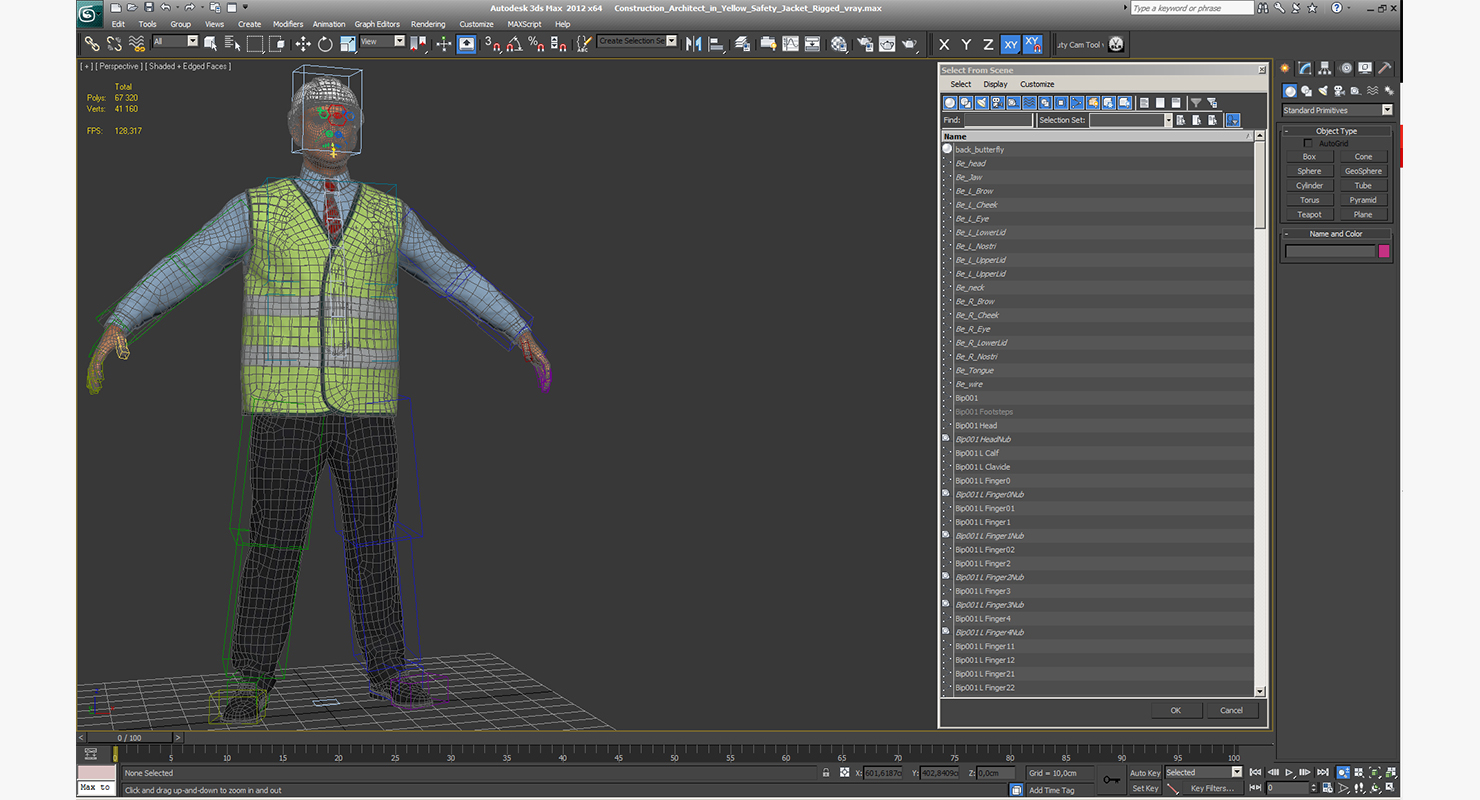The width and height of the screenshot is (1480, 800).
Task: Open the Edit menu
Action: (x=118, y=24)
